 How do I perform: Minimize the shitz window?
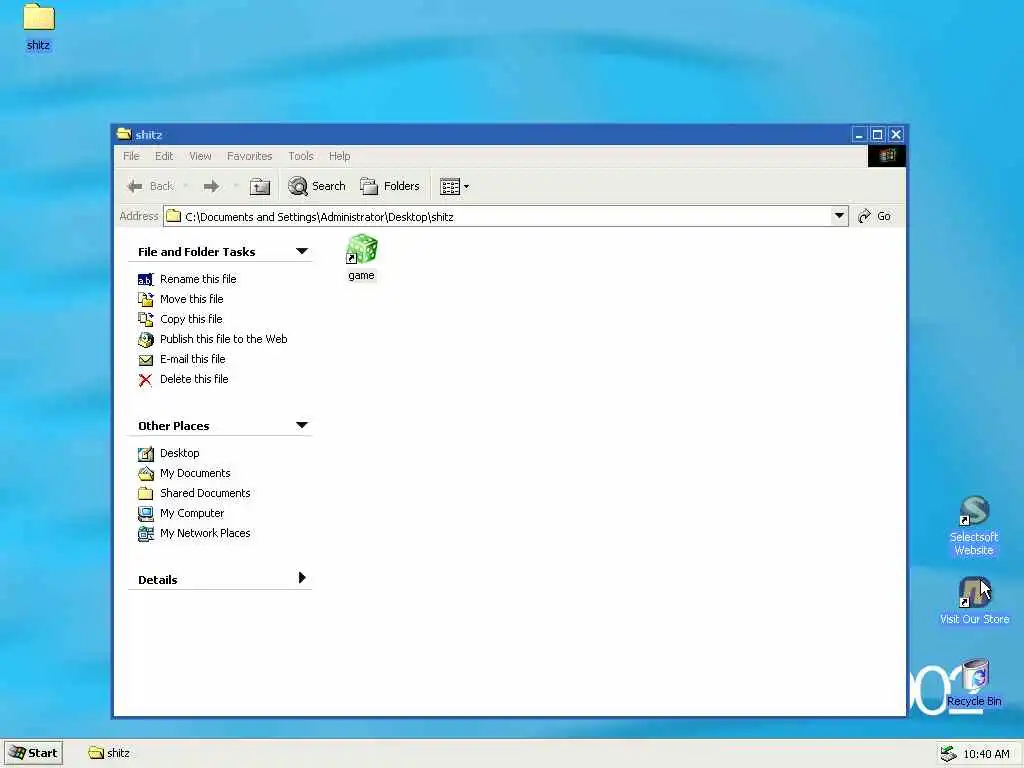click(x=859, y=135)
